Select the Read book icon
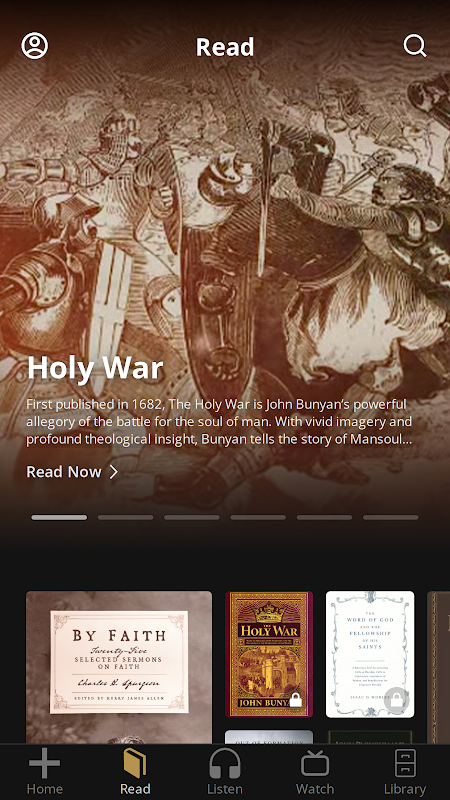The height and width of the screenshot is (800, 450). click(x=135, y=763)
